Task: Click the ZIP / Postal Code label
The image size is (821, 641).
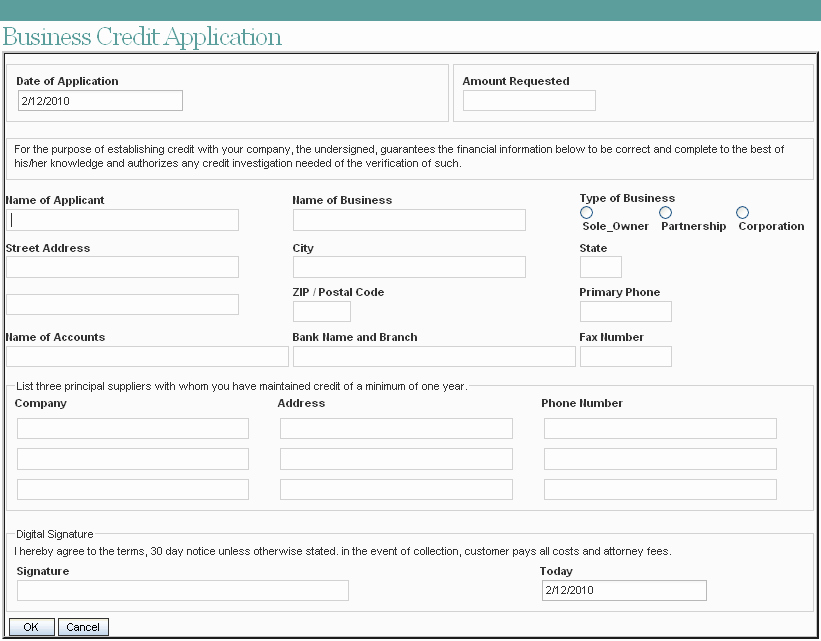Action: tap(338, 292)
